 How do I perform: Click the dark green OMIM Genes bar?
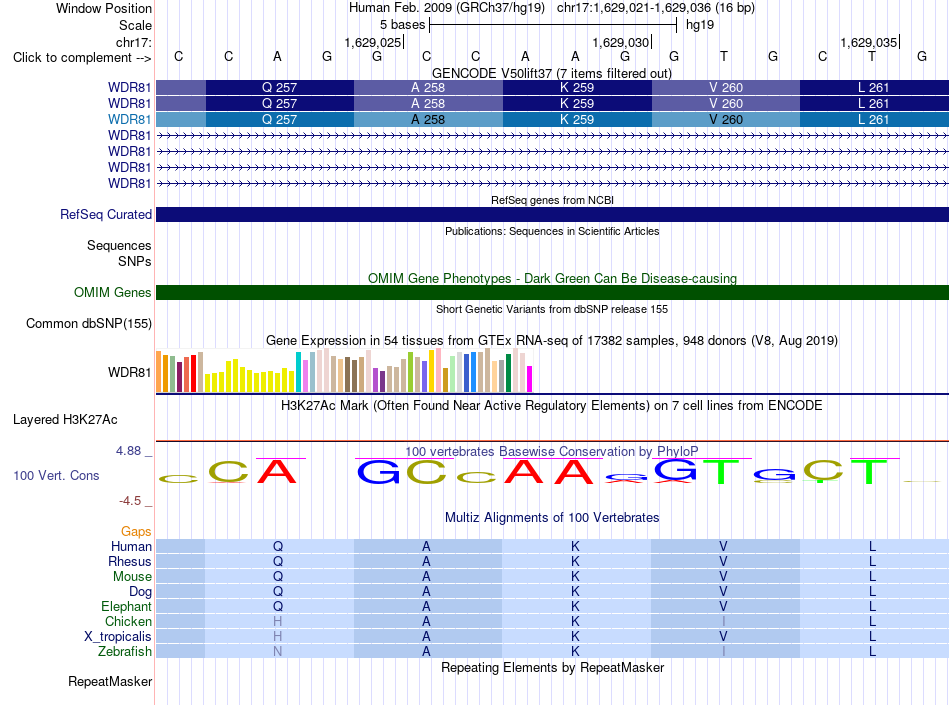pyautogui.click(x=552, y=293)
